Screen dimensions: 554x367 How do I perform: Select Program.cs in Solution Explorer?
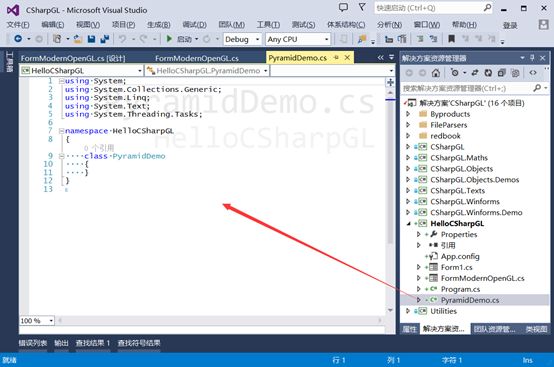[x=460, y=289]
